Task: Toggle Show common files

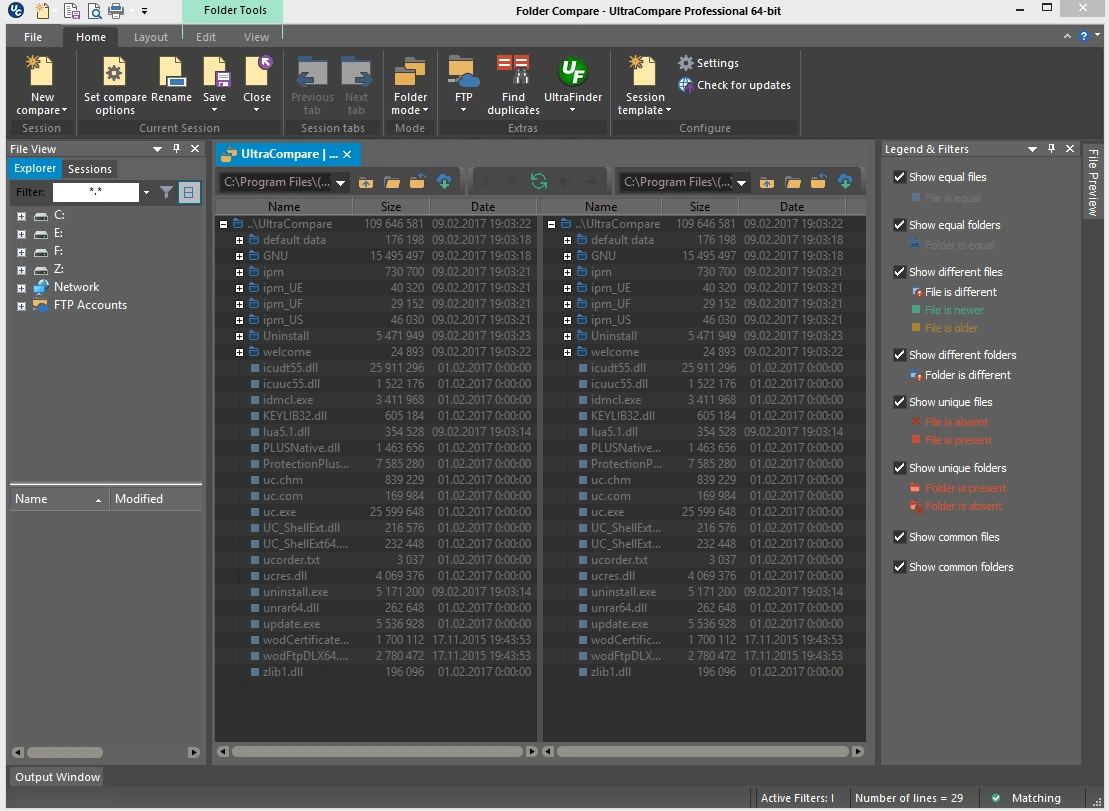Action: (900, 537)
